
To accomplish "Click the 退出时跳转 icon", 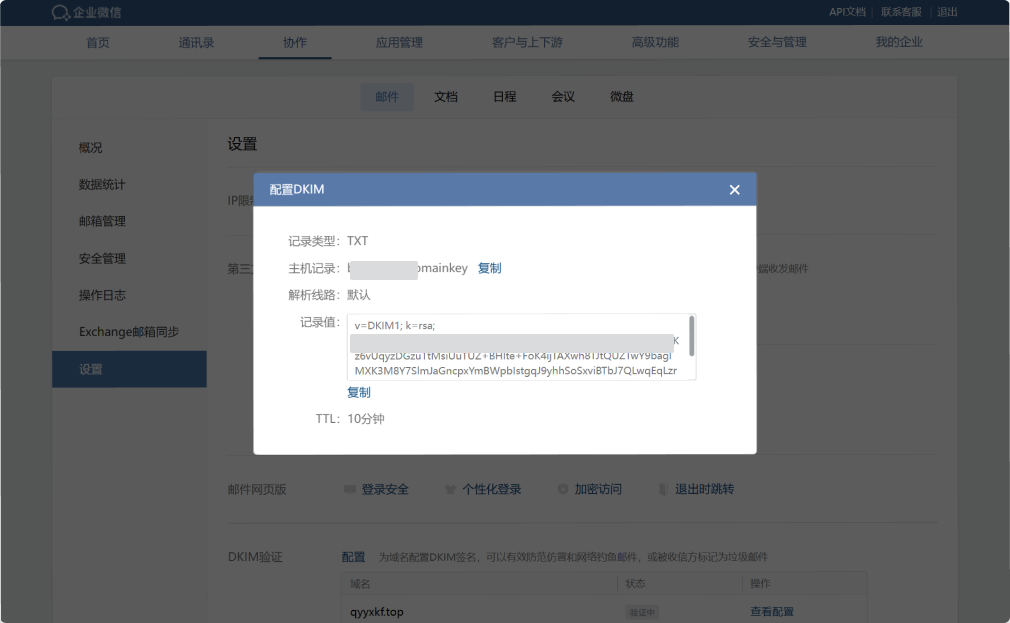I will click(x=664, y=490).
